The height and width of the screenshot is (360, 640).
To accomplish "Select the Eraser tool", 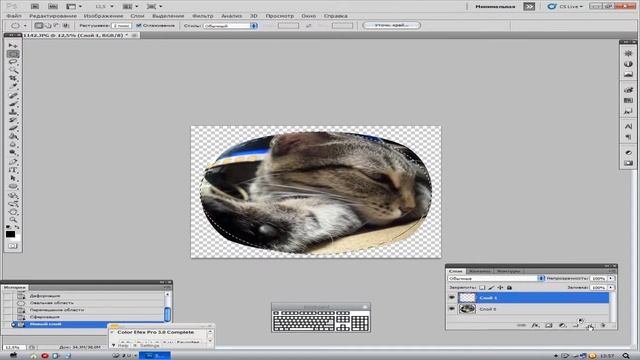I will click(13, 128).
